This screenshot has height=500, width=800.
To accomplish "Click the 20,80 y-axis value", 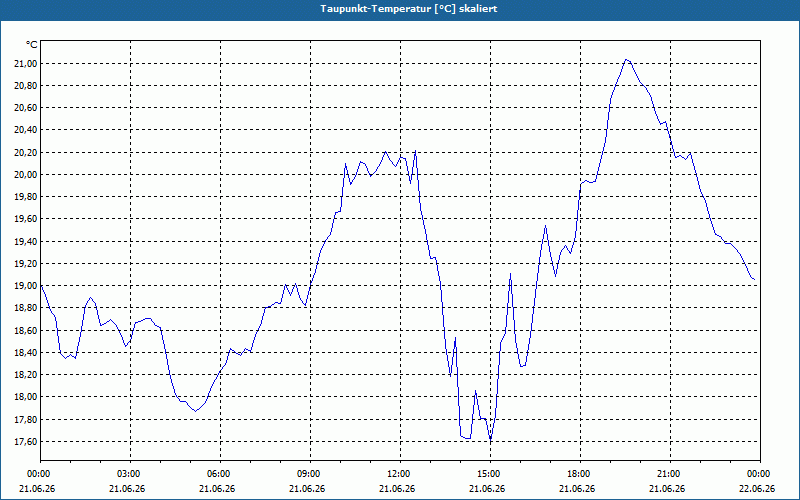I will coord(25,86).
